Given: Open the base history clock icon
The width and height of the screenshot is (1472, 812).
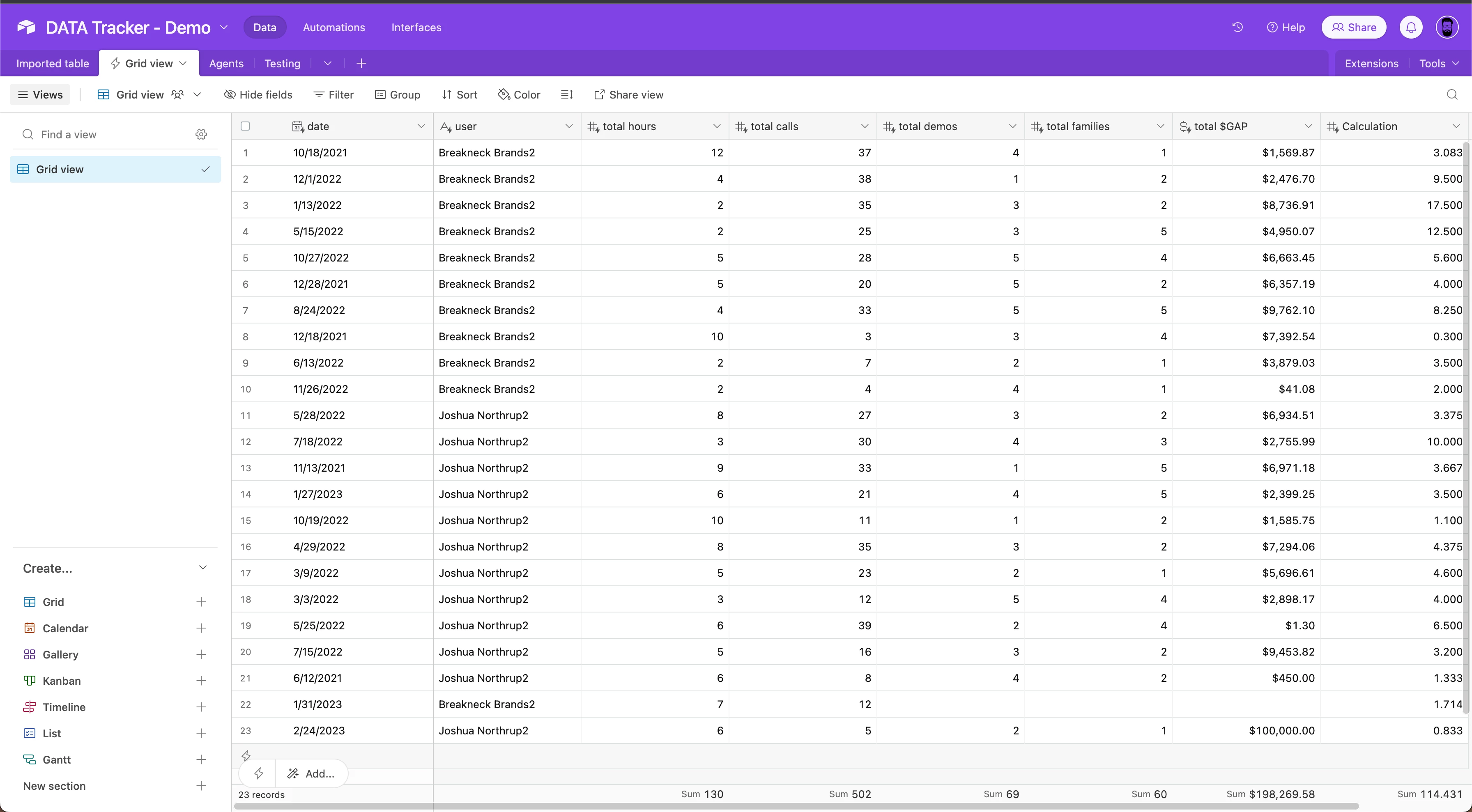Looking at the screenshot, I should tap(1238, 27).
